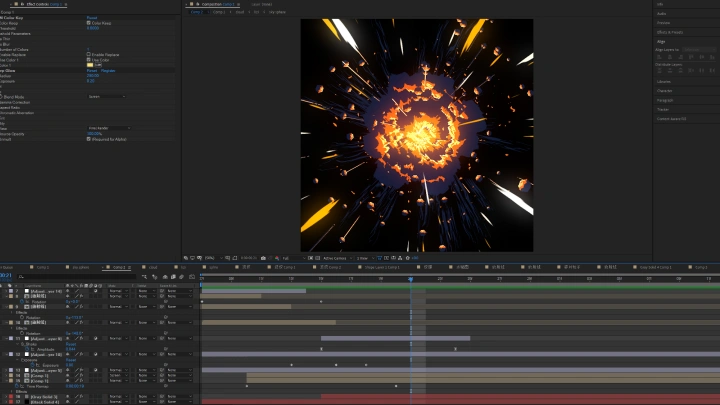
Task: Enable the Enable Replace checkbox
Action: pyautogui.click(x=89, y=54)
